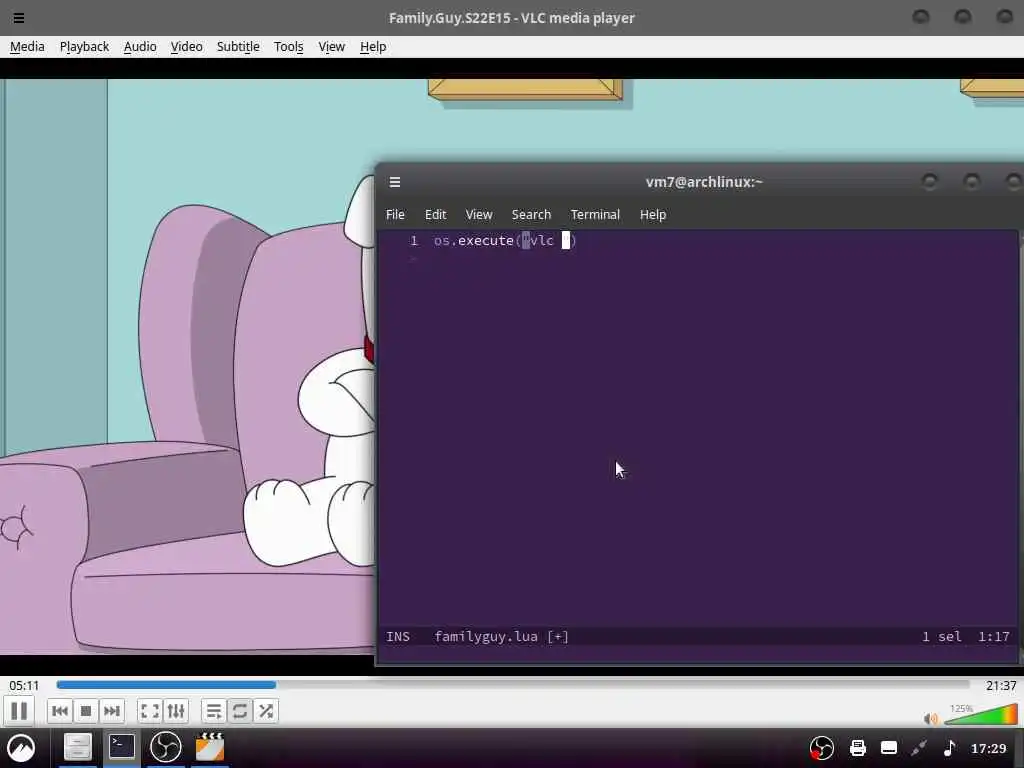The image size is (1024, 768).
Task: Open the VLC Playback menu
Action: 84,46
